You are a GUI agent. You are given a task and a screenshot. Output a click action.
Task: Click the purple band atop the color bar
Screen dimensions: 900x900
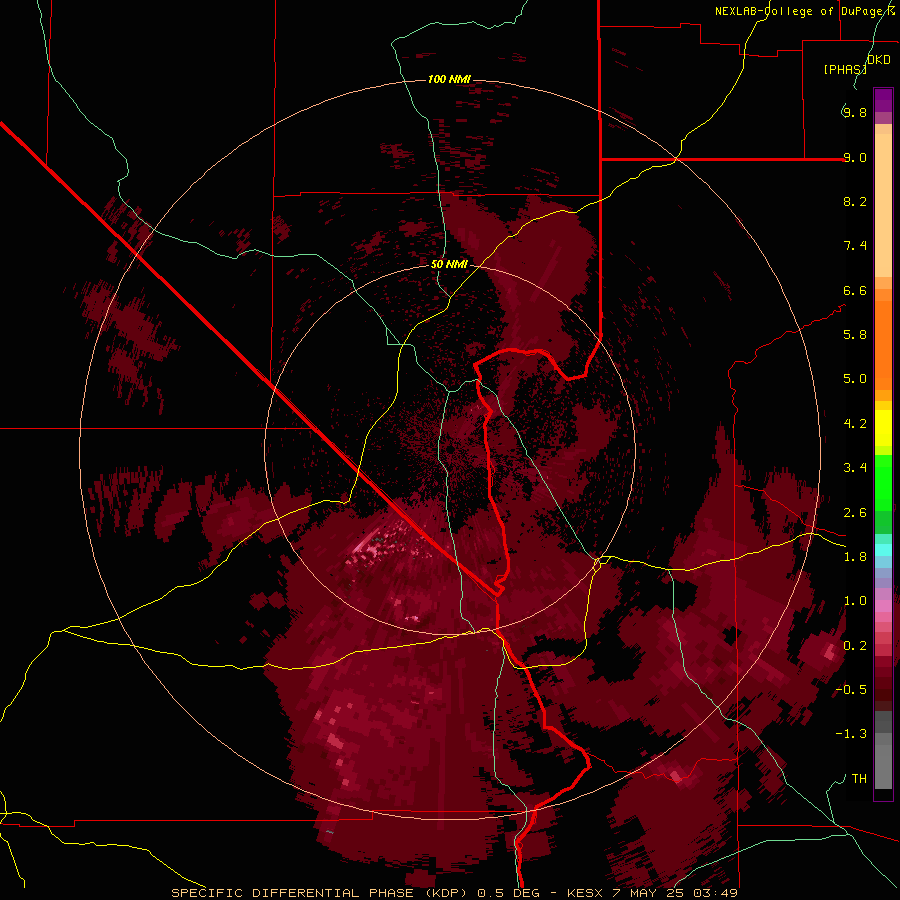click(883, 100)
